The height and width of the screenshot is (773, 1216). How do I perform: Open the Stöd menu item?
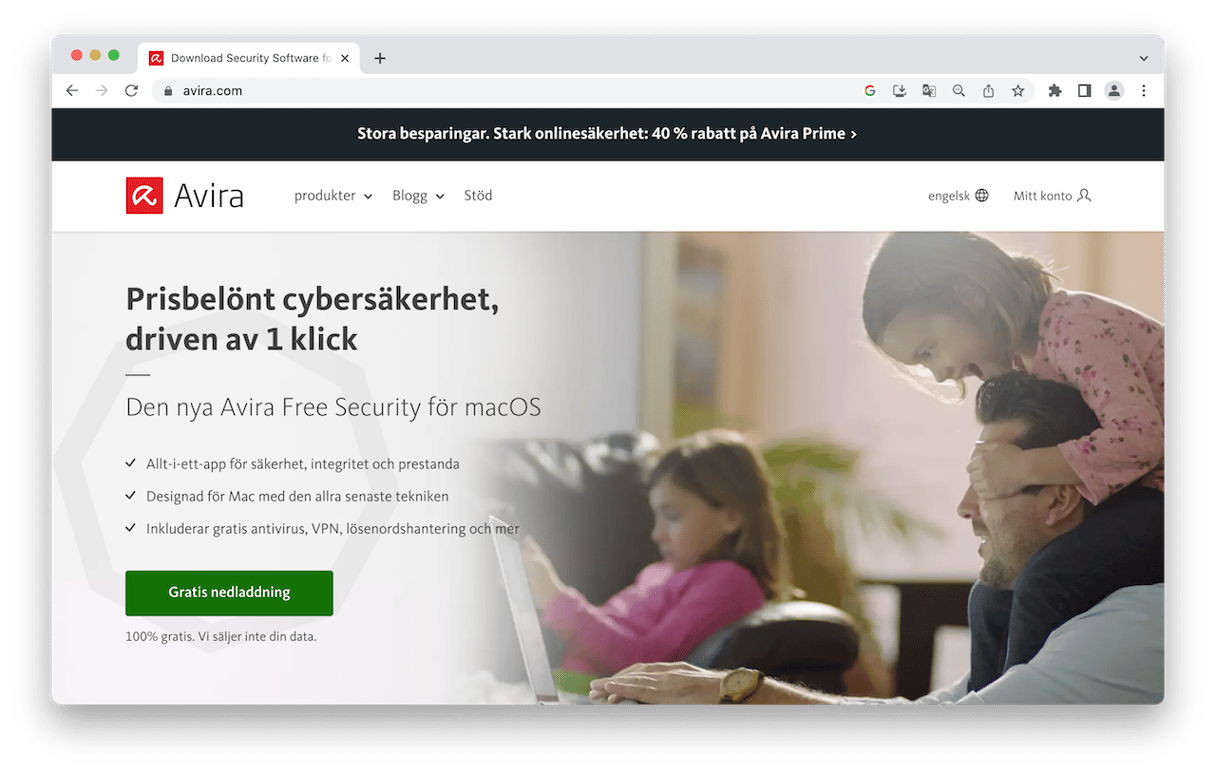point(478,196)
